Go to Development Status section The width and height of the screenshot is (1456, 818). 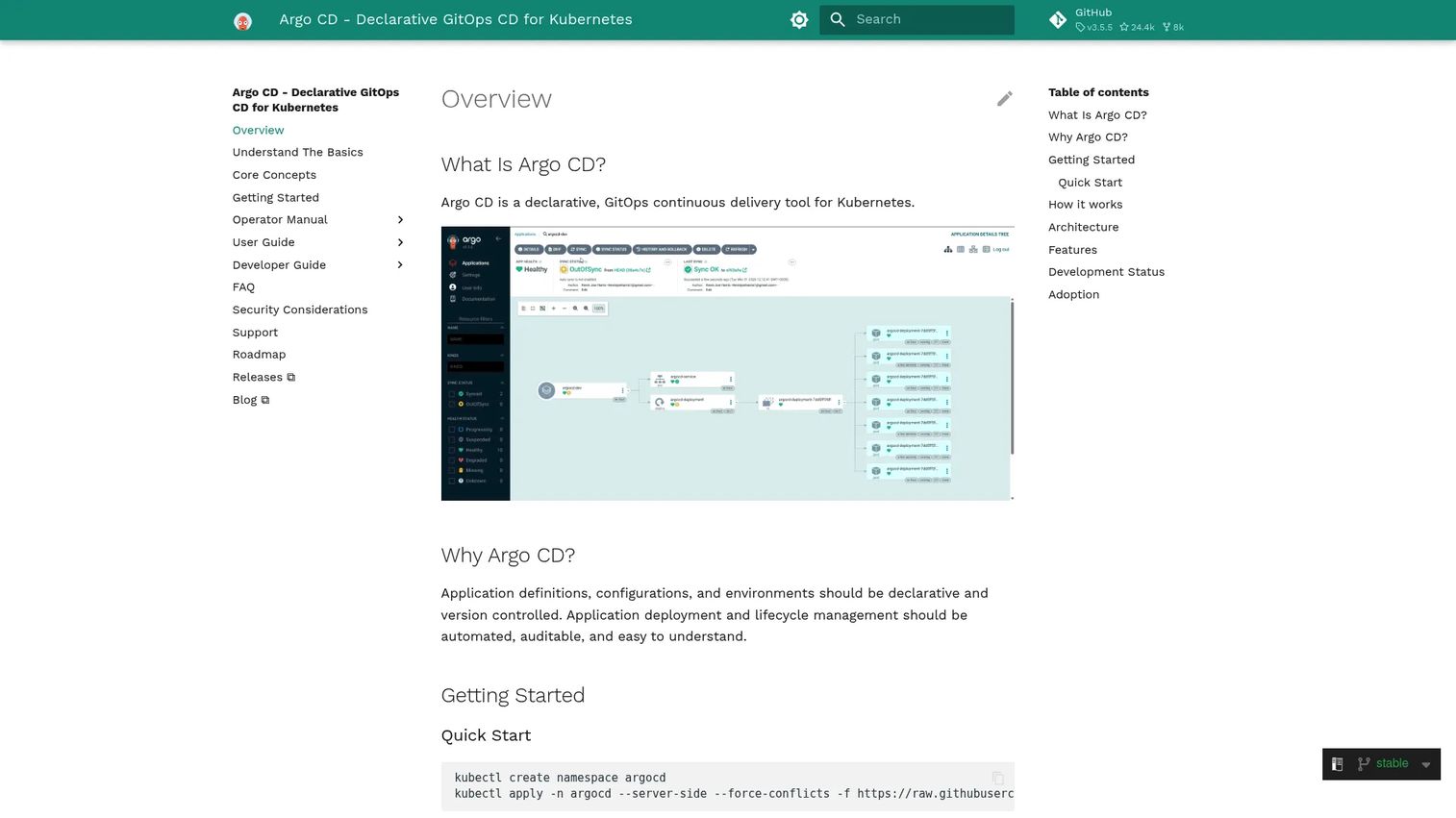pyautogui.click(x=1106, y=272)
